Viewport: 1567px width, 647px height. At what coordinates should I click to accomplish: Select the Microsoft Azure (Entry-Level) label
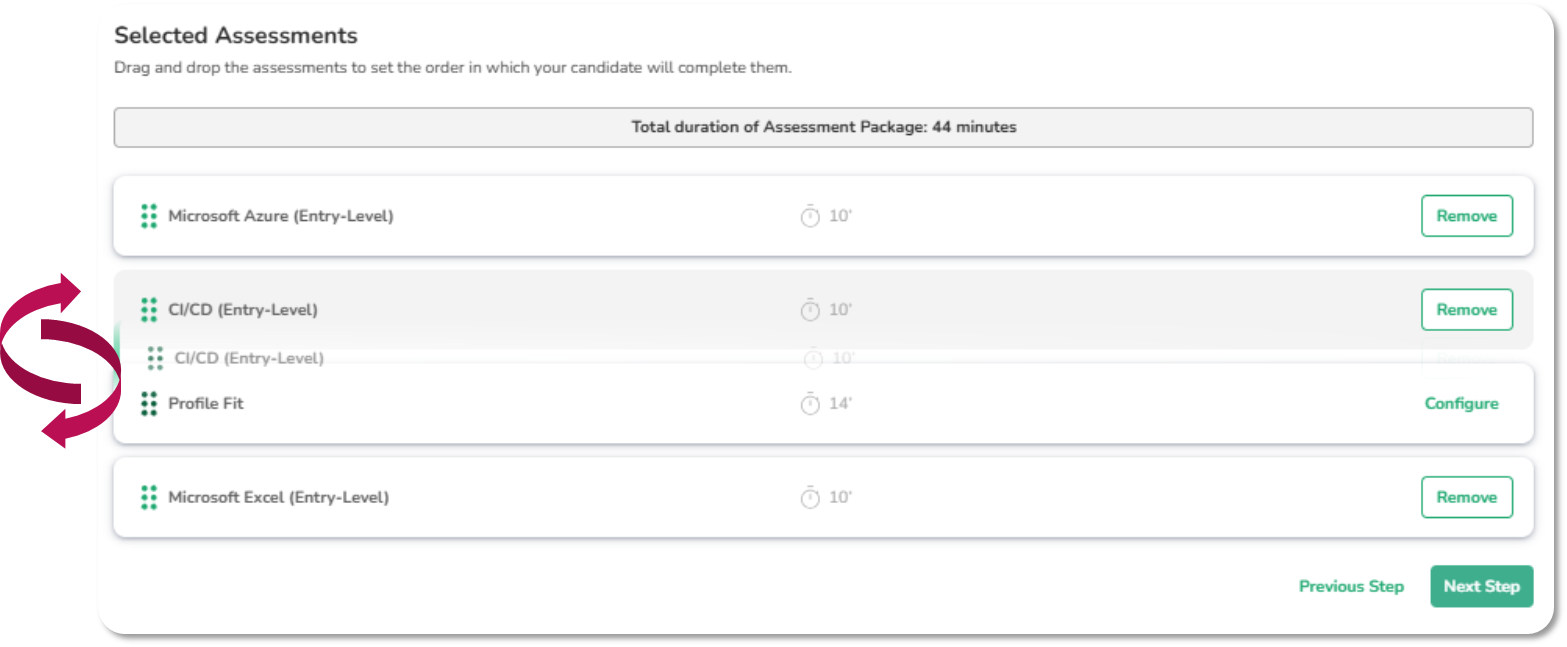pyautogui.click(x=281, y=216)
